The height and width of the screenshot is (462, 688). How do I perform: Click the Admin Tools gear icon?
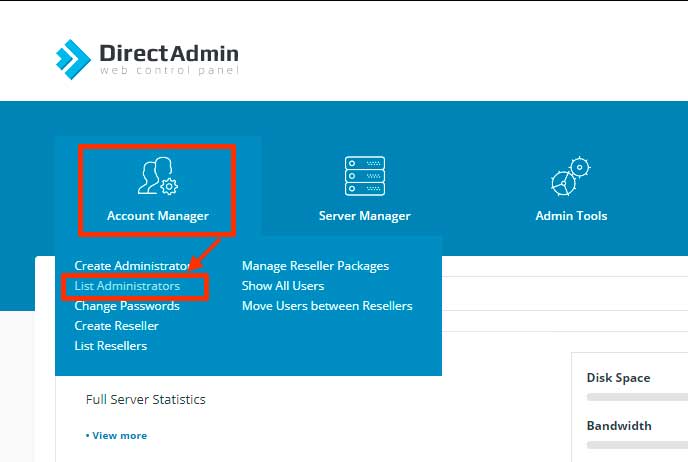pos(571,177)
